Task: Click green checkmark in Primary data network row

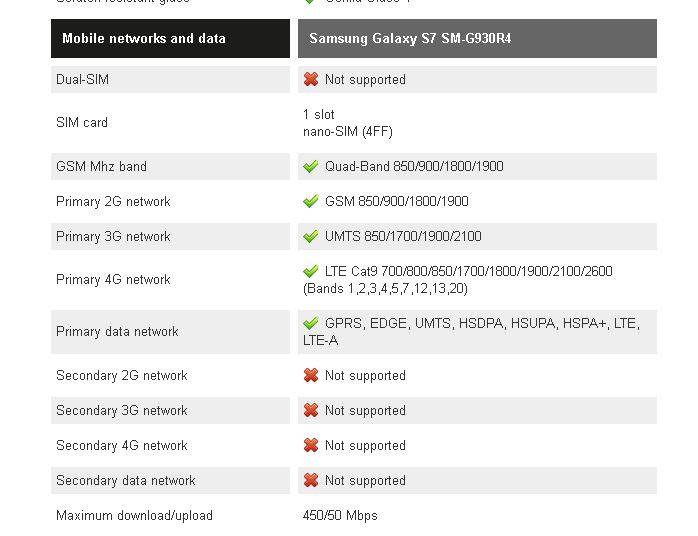Action: coord(311,323)
